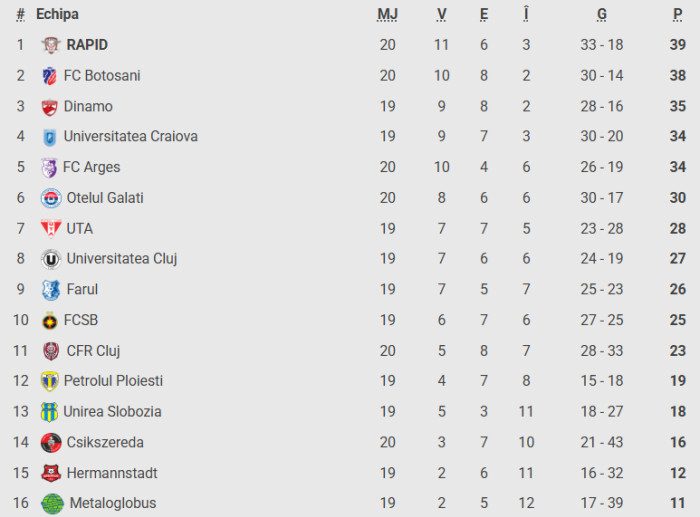Click the FC Arges club crest
This screenshot has width=700, height=517.
[49, 168]
